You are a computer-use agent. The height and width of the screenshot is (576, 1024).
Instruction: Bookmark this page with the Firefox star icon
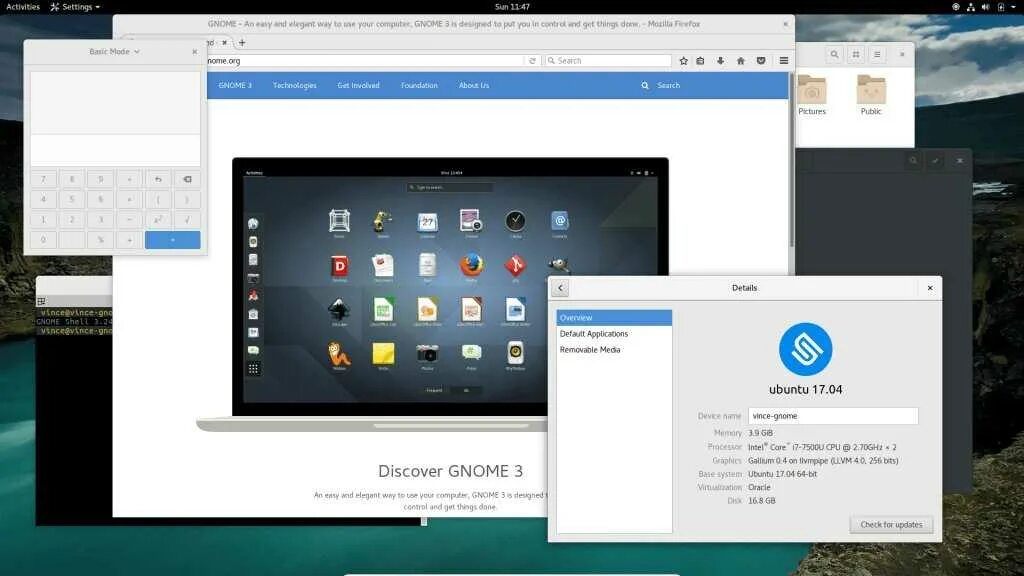pos(683,61)
